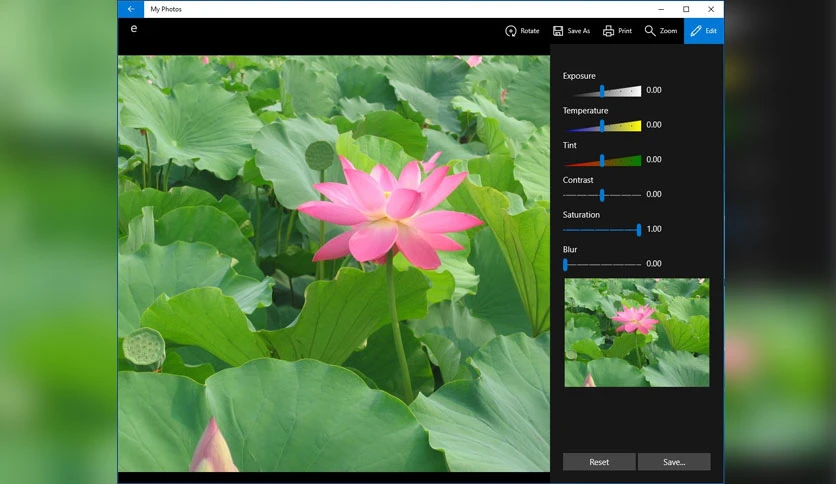Click the Temperature label

585,110
